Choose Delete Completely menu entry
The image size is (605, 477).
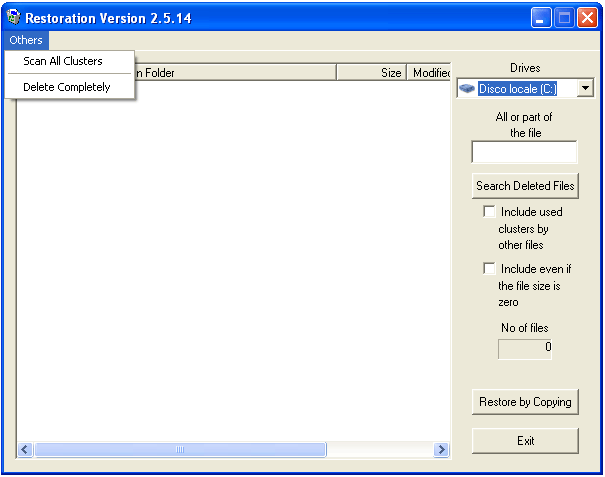tap(69, 87)
